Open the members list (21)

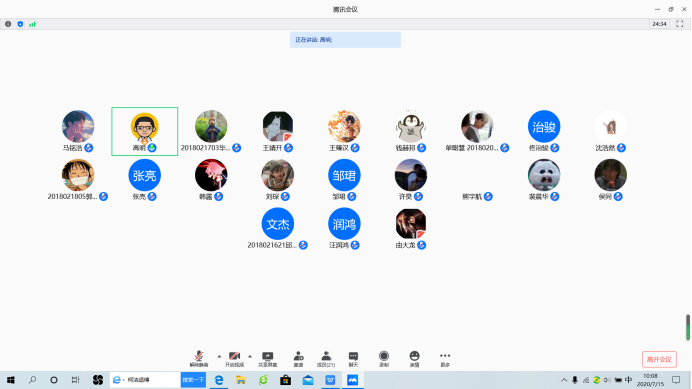[326, 359]
